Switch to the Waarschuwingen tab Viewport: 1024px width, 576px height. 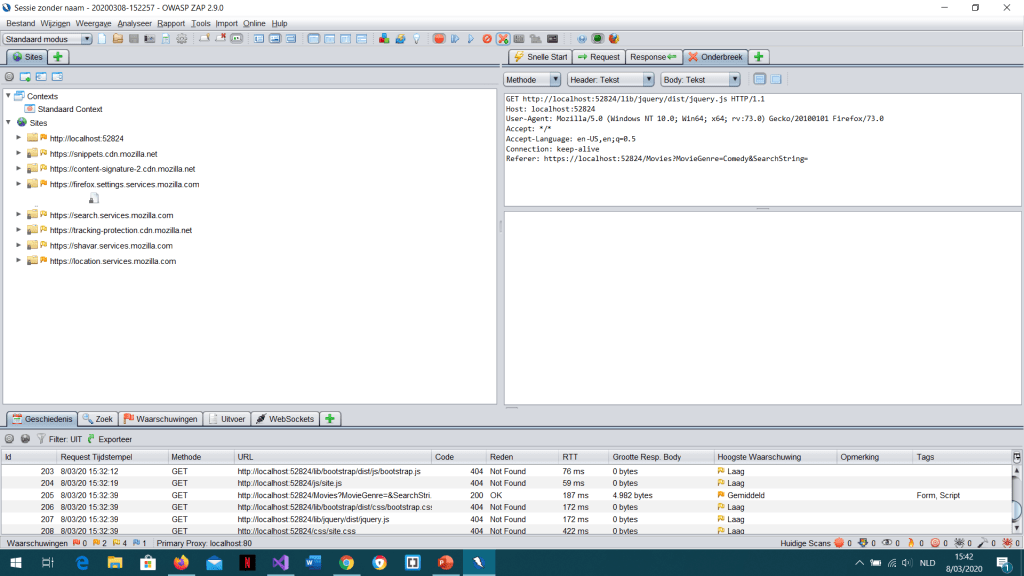coord(161,419)
